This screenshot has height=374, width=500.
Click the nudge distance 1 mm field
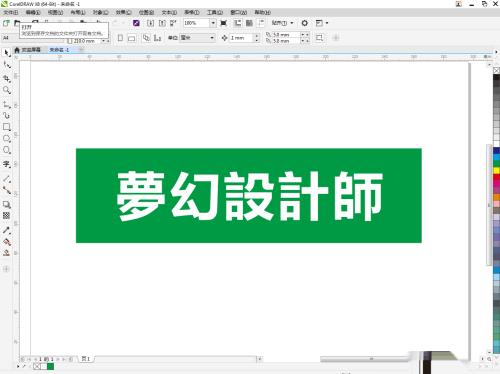[x=242, y=38]
